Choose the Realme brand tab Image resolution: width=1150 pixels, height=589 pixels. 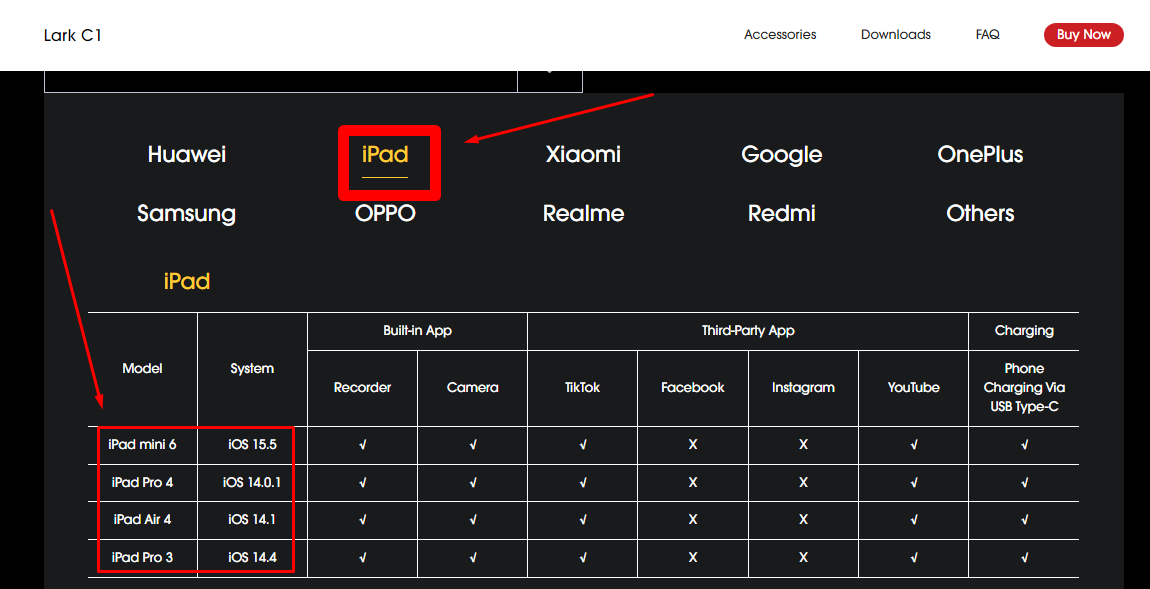[x=583, y=213]
